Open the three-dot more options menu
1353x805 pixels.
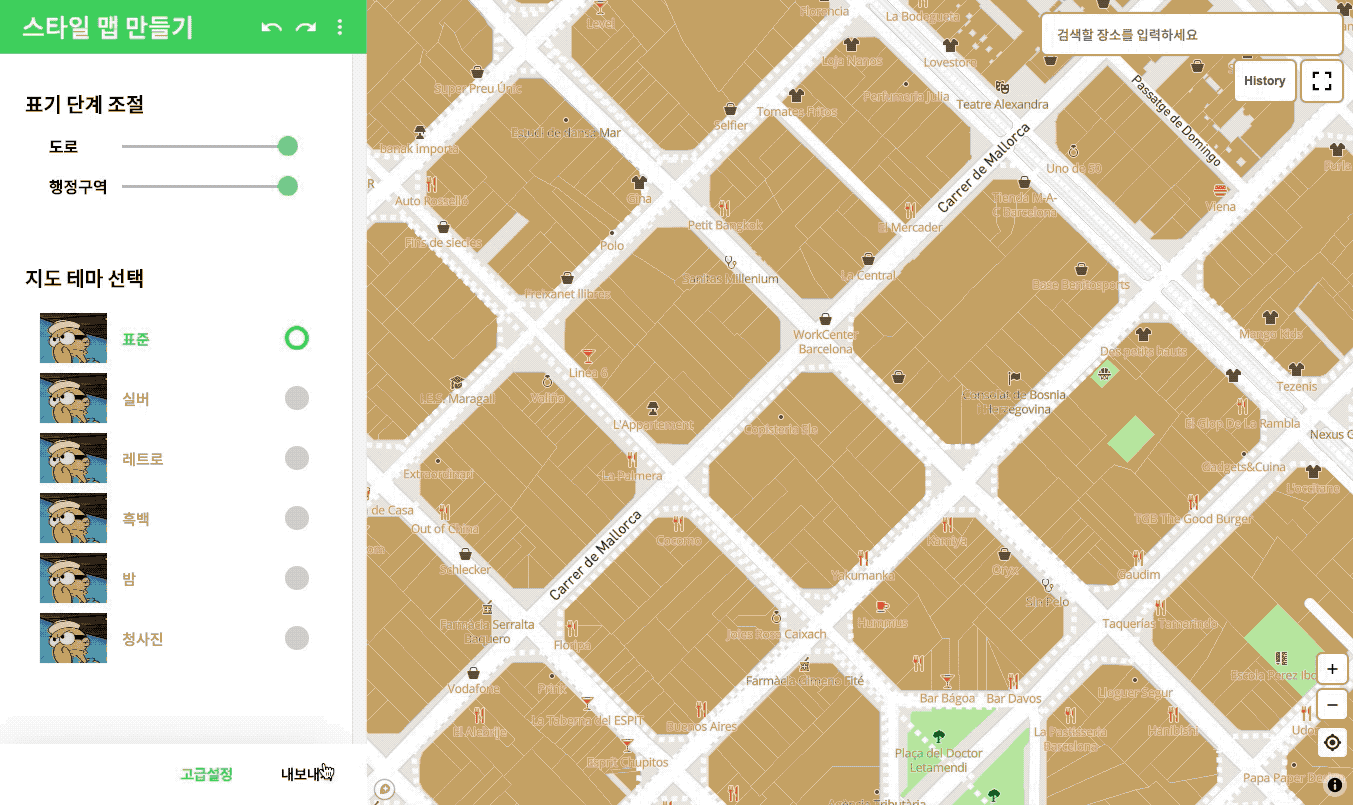340,27
